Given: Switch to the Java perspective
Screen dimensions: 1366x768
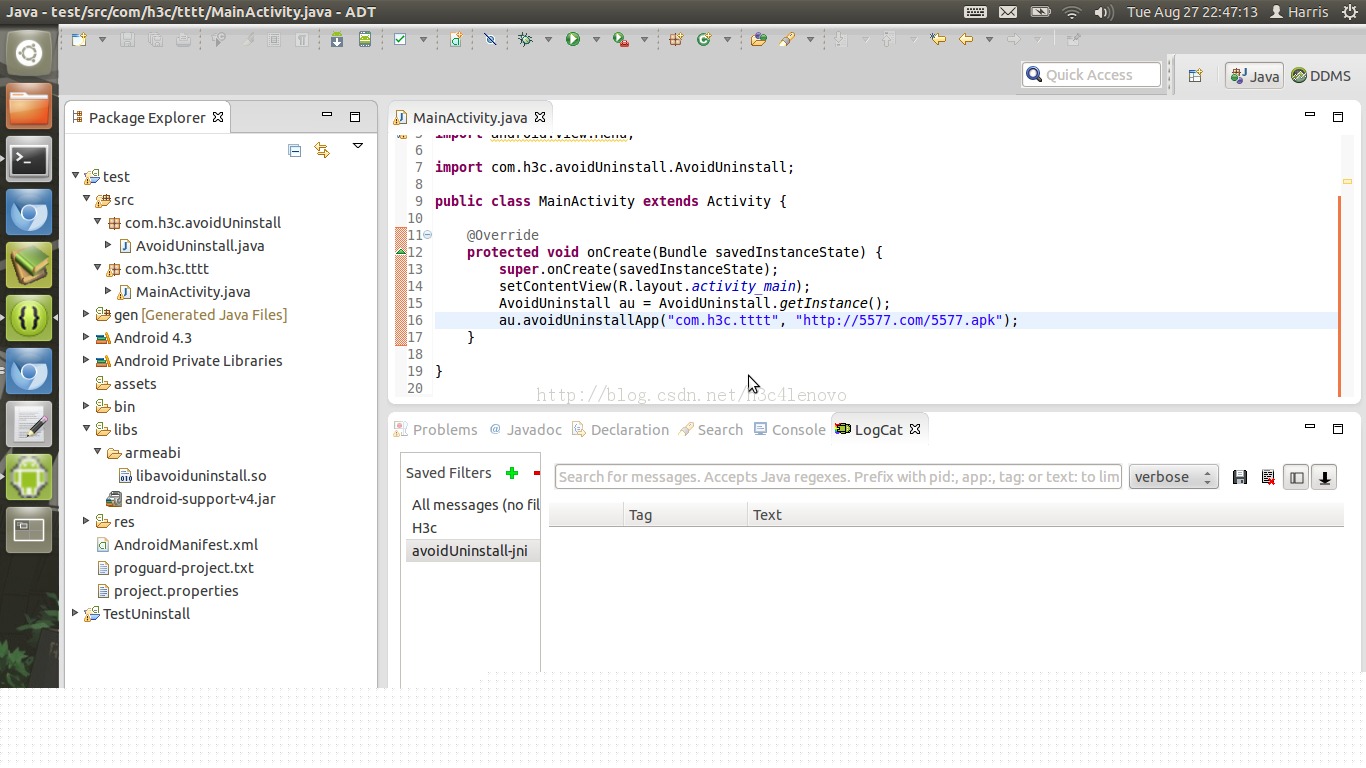Looking at the screenshot, I should (1254, 75).
